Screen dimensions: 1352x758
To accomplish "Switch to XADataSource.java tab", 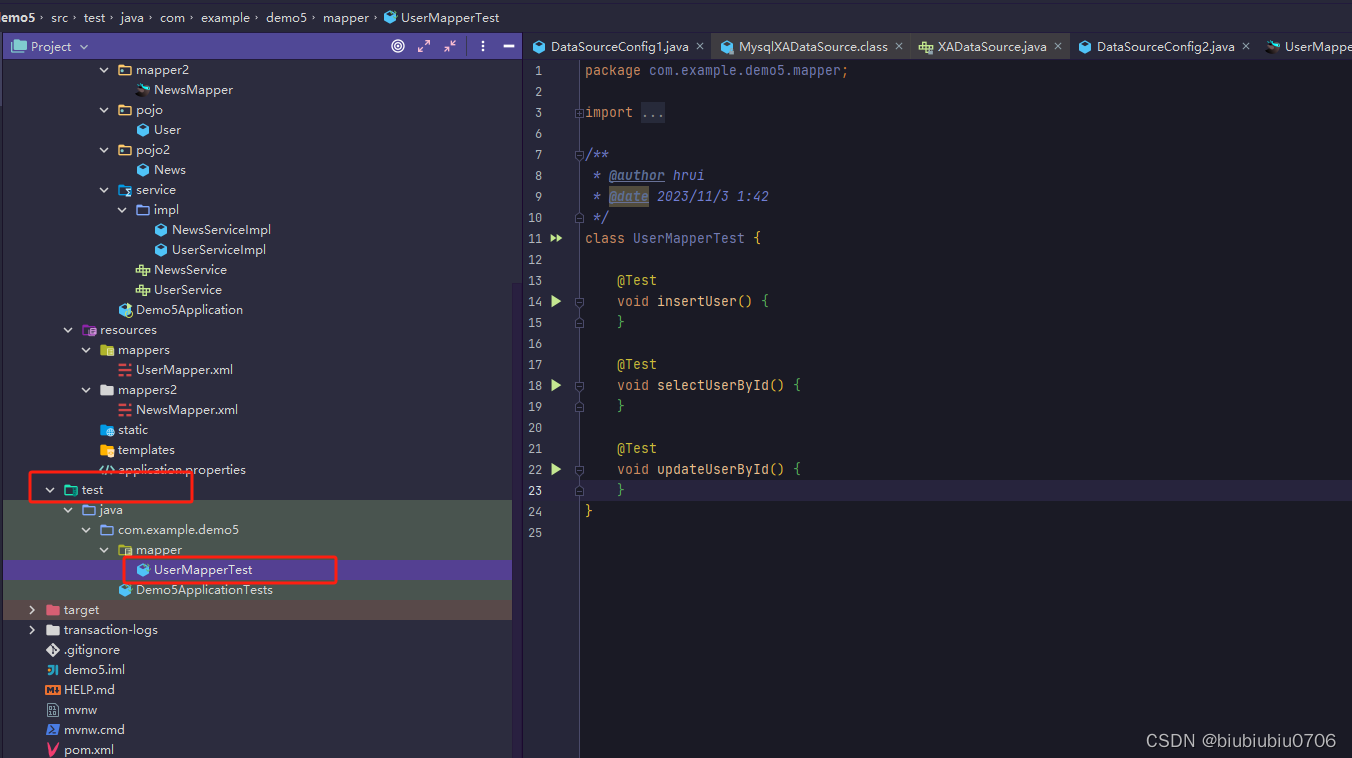I will pyautogui.click(x=992, y=47).
